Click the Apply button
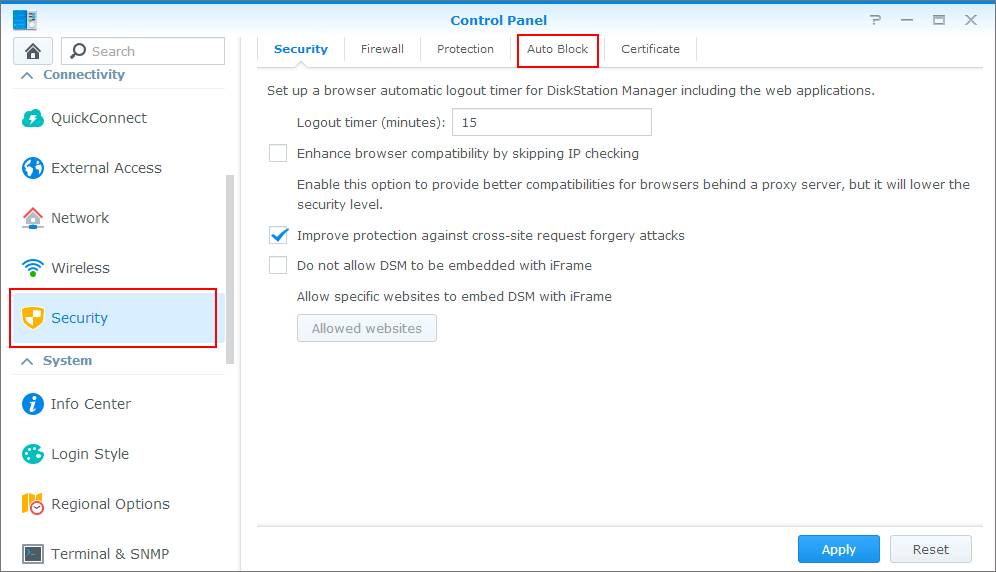This screenshot has width=996, height=572. tap(838, 549)
